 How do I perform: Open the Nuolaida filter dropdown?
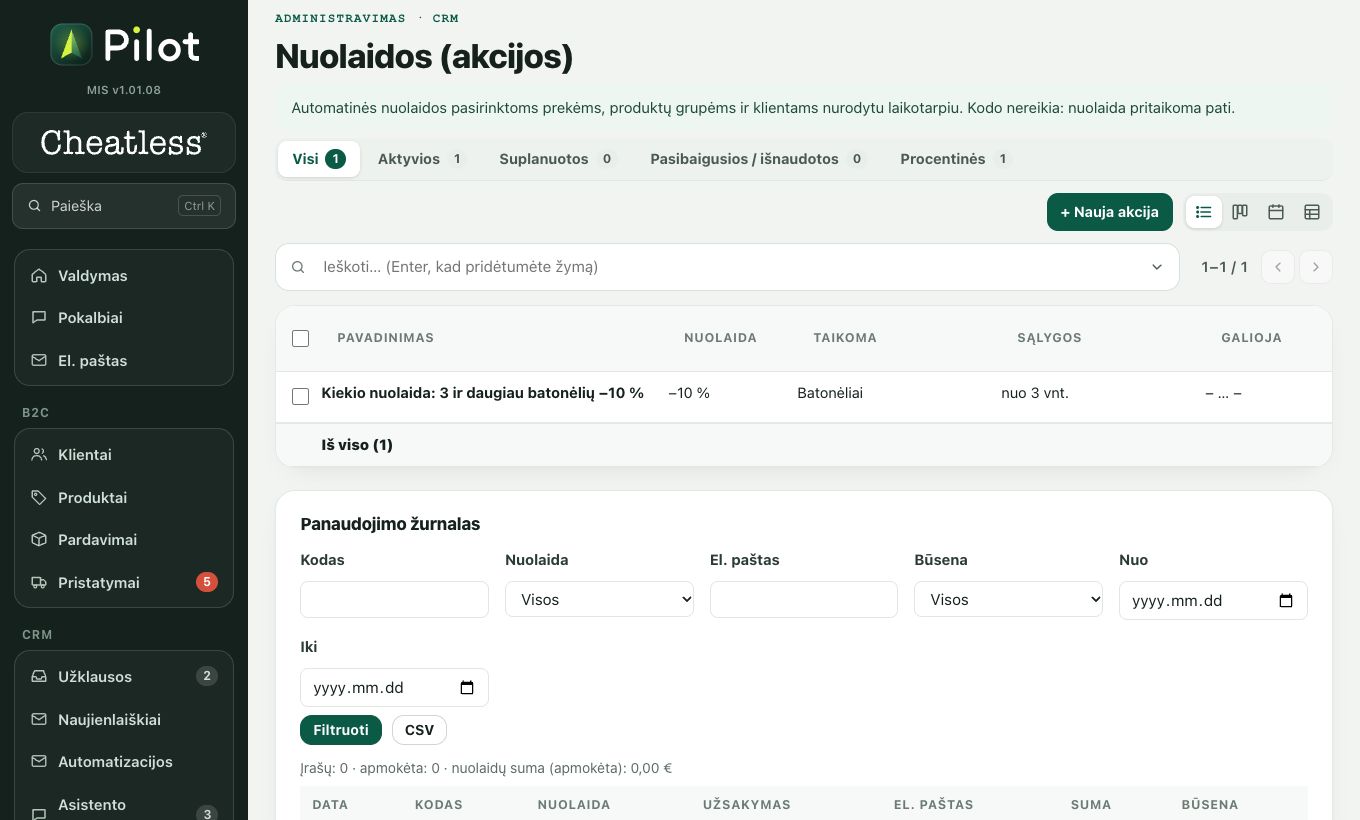600,599
